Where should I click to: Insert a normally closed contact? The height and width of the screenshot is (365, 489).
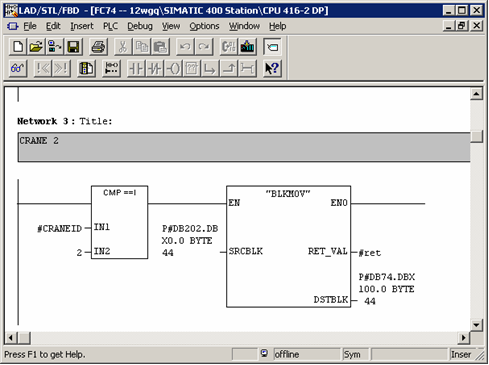(x=155, y=68)
